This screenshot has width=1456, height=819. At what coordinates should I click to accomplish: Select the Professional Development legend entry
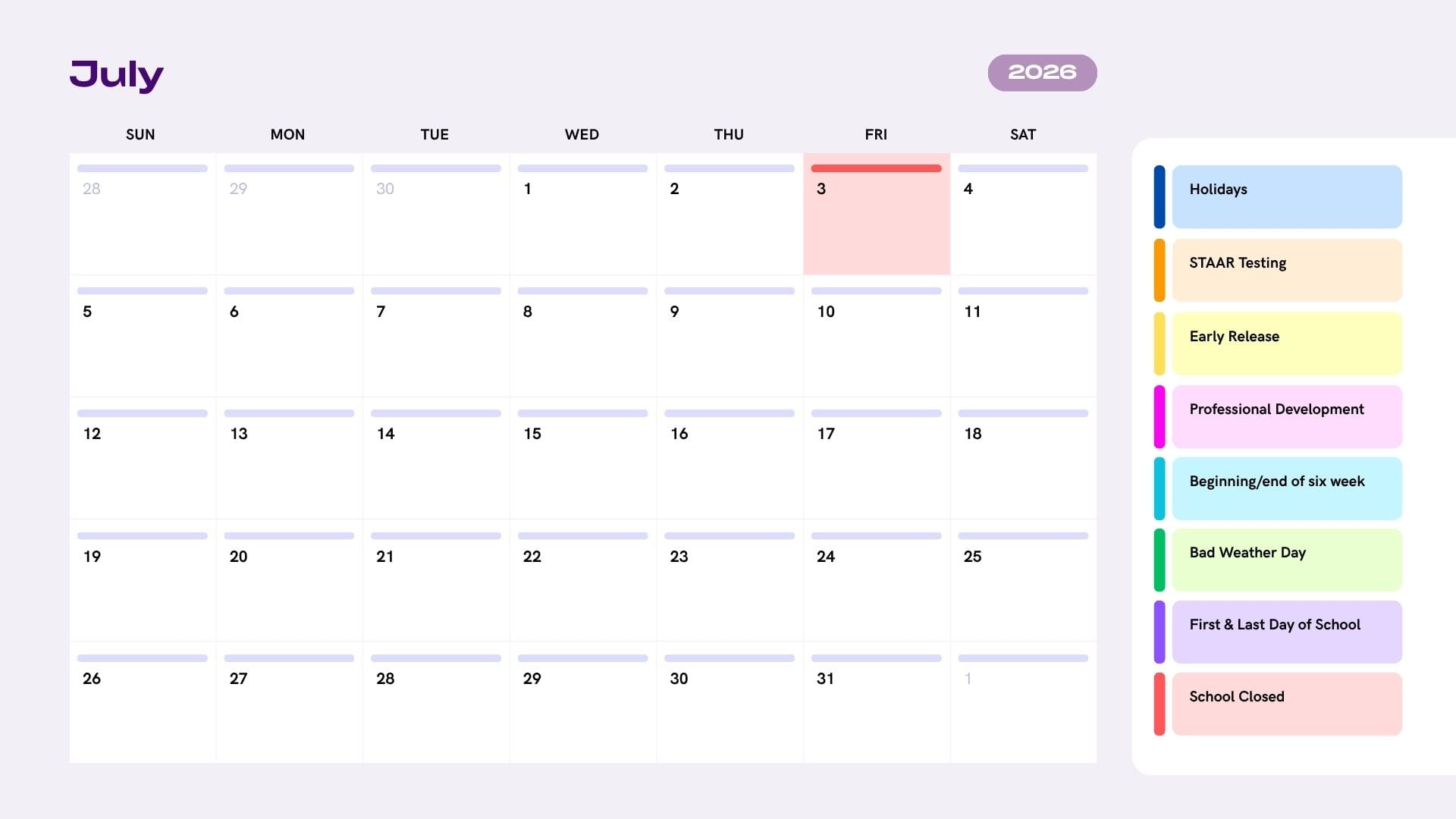1286,416
